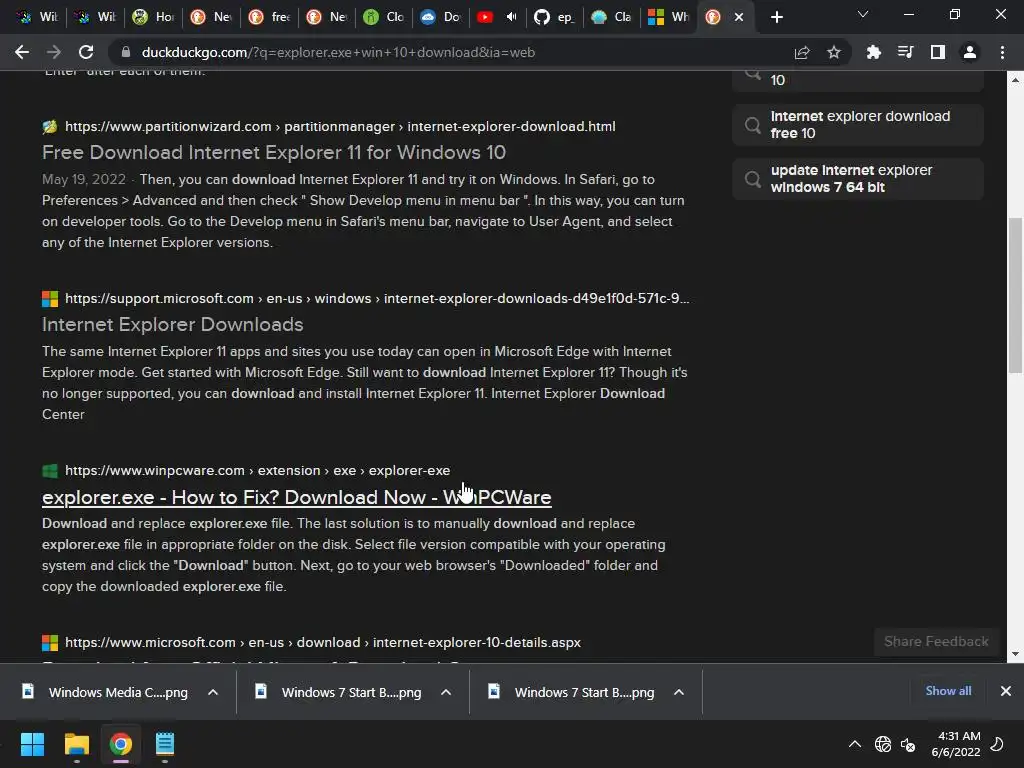Expand options for middle 'Windows 7 Start B' download
This screenshot has width=1024, height=768.
(446, 692)
